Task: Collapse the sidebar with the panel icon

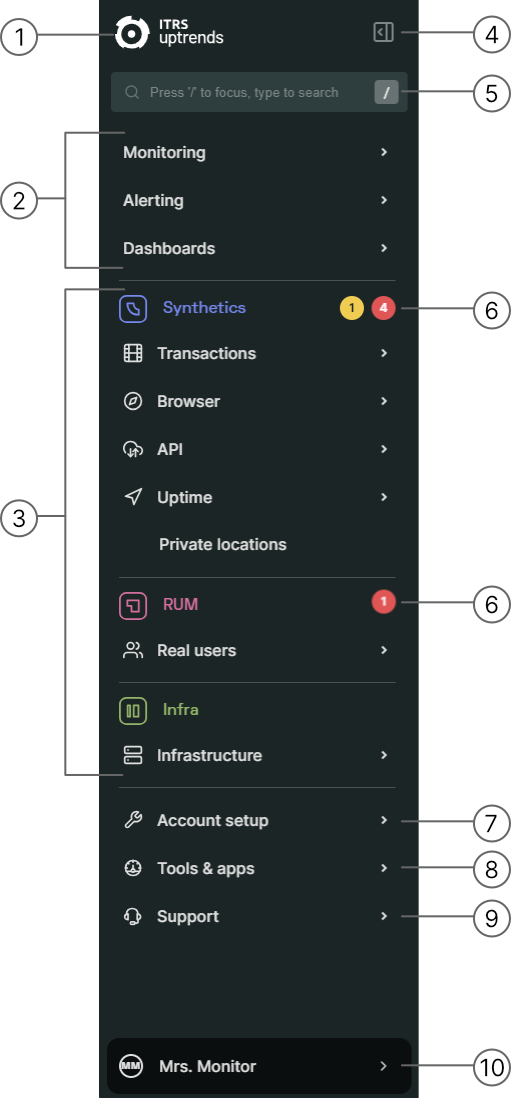Action: tap(383, 32)
